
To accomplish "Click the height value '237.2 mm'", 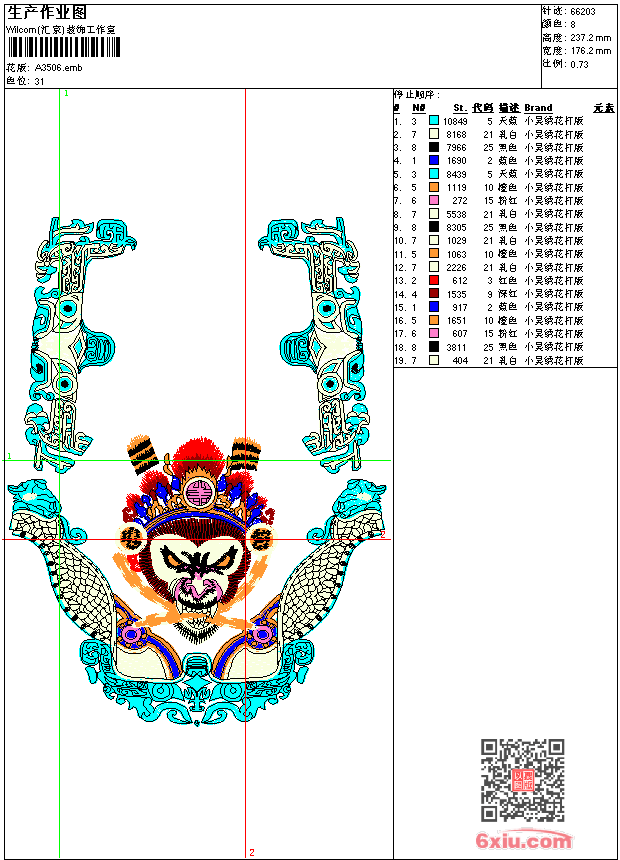I will point(590,38).
